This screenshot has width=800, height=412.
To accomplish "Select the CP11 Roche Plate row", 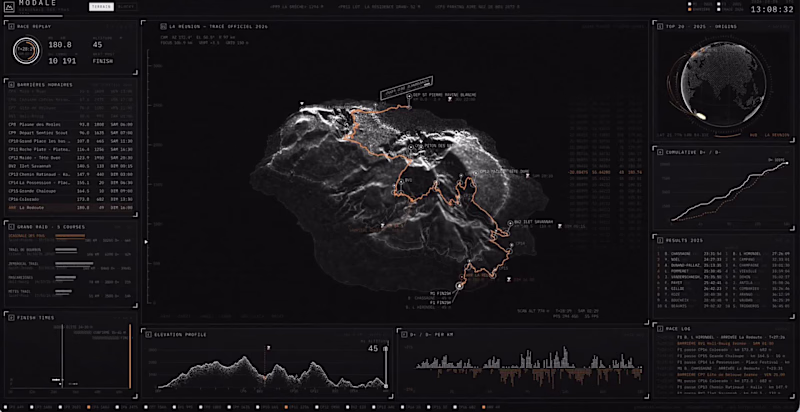I will [71, 149].
